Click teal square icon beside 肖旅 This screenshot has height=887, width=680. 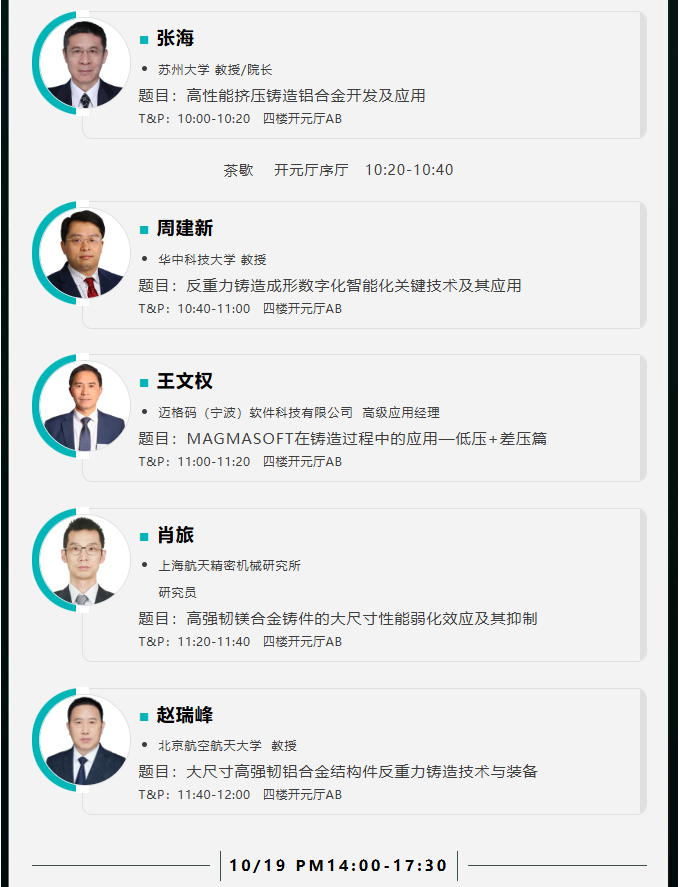[144, 537]
